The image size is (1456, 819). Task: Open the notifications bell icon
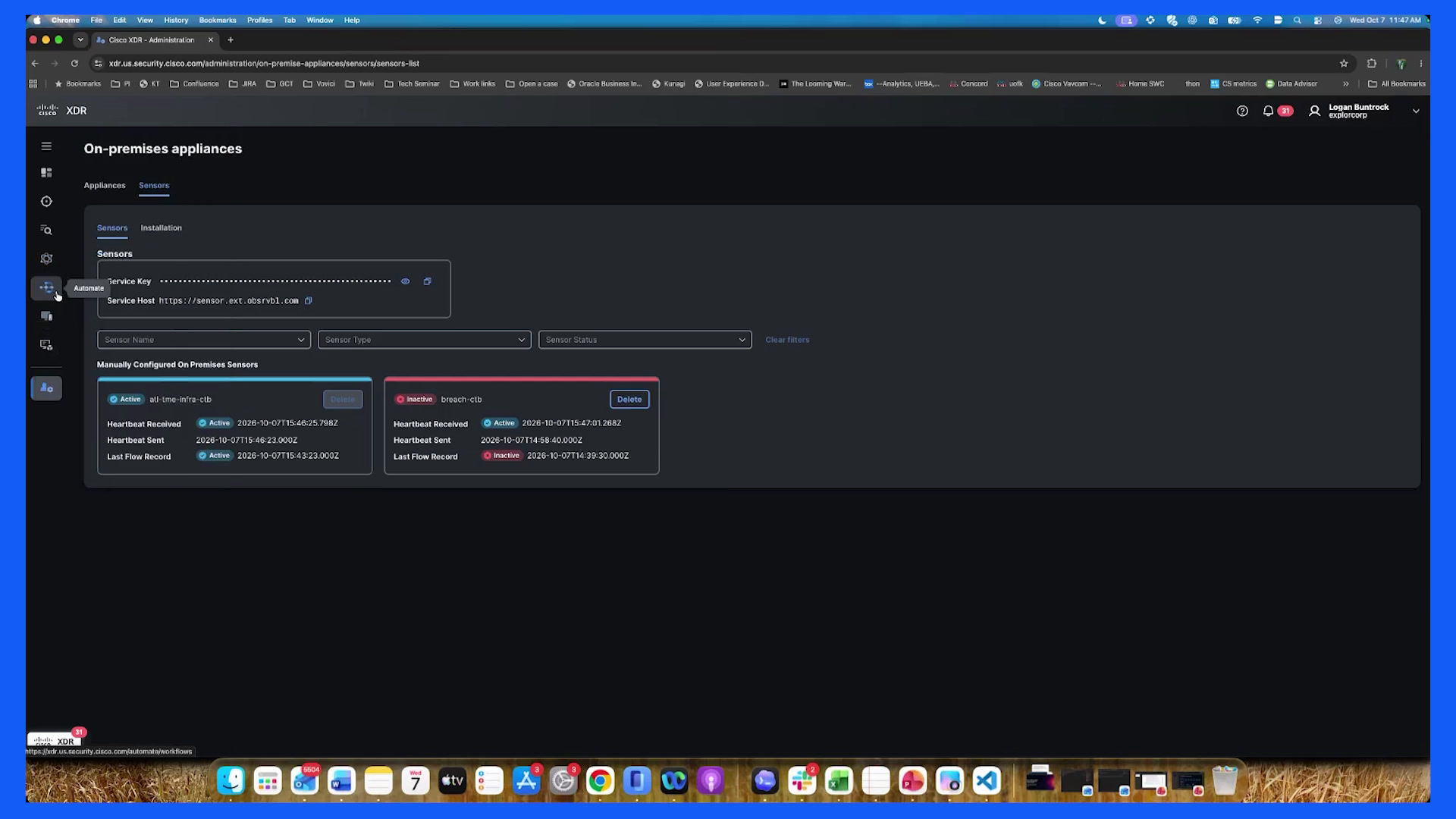point(1268,111)
